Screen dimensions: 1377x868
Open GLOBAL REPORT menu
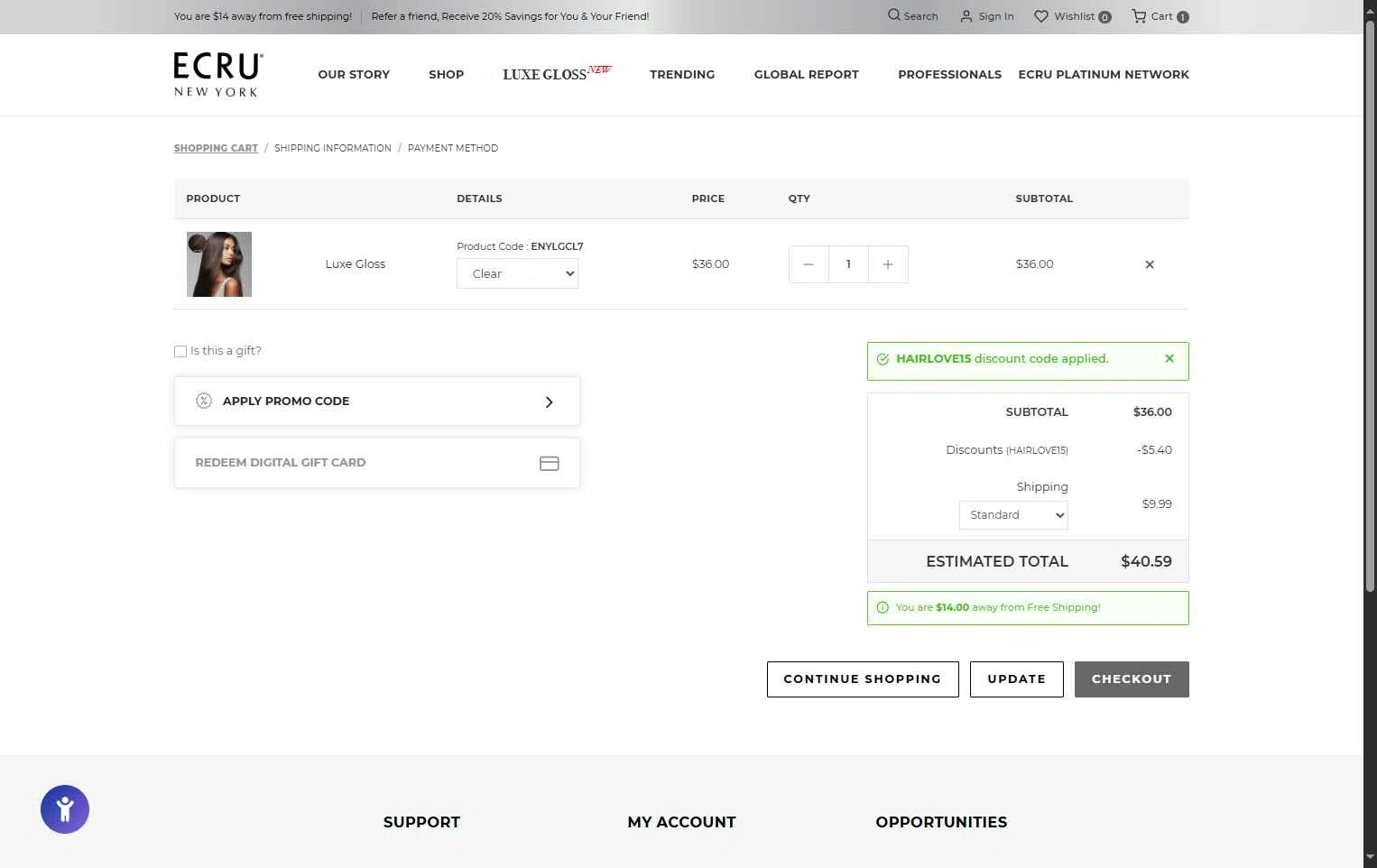pos(807,74)
